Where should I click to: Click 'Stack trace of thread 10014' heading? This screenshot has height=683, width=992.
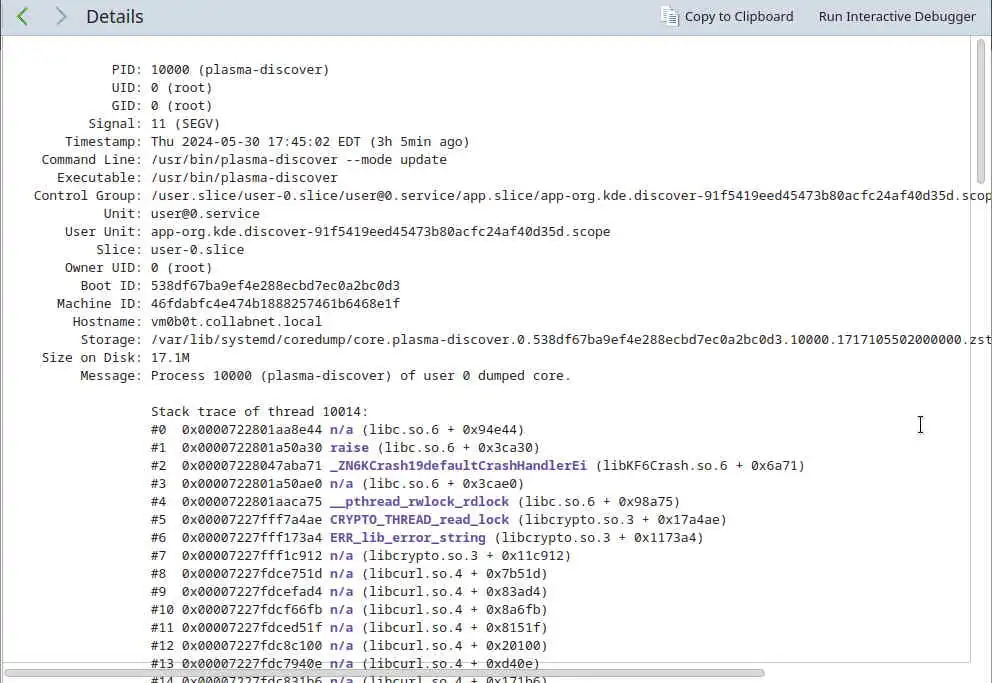click(259, 412)
